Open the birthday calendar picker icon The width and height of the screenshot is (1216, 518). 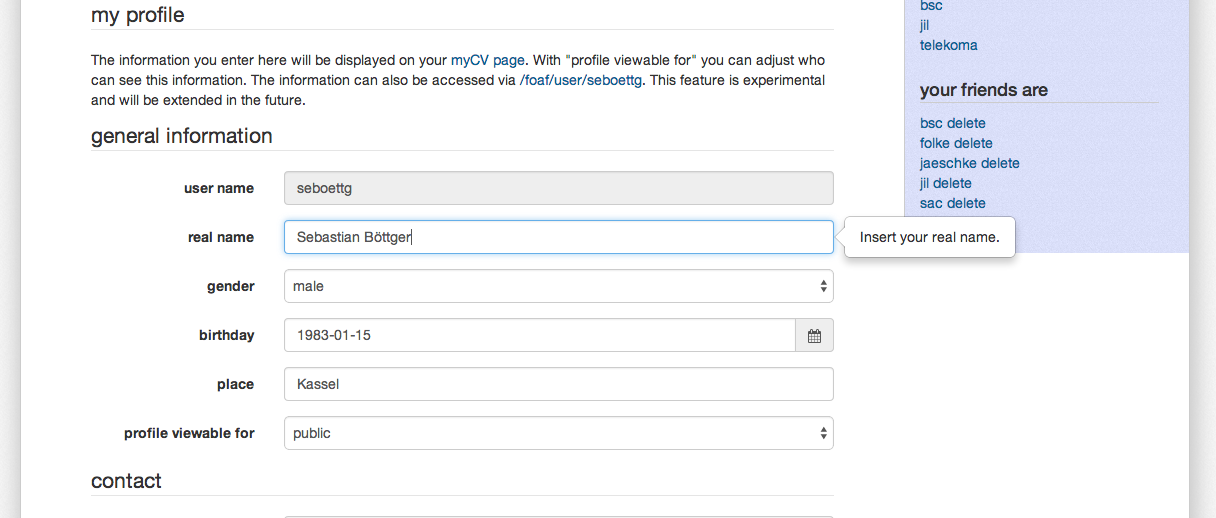814,335
